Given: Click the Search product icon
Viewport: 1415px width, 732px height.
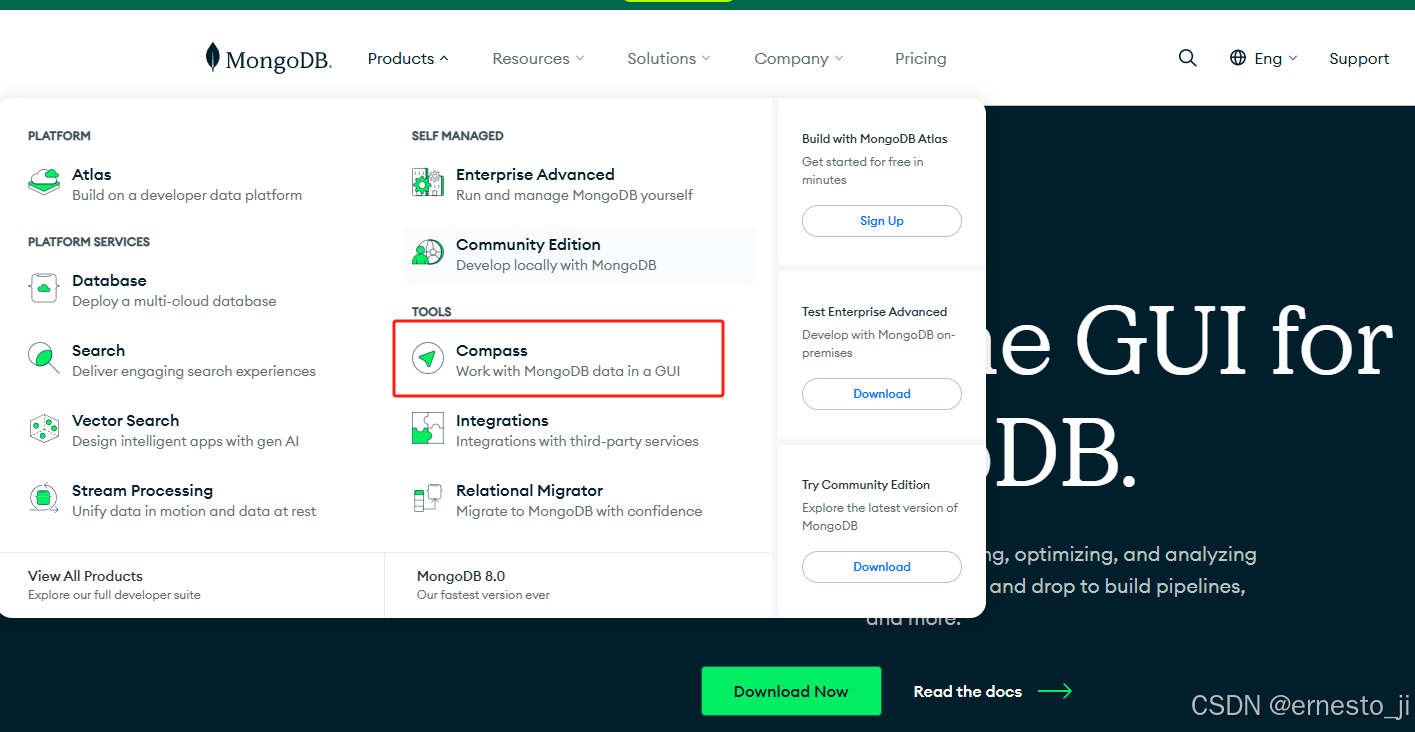Looking at the screenshot, I should click(x=44, y=358).
